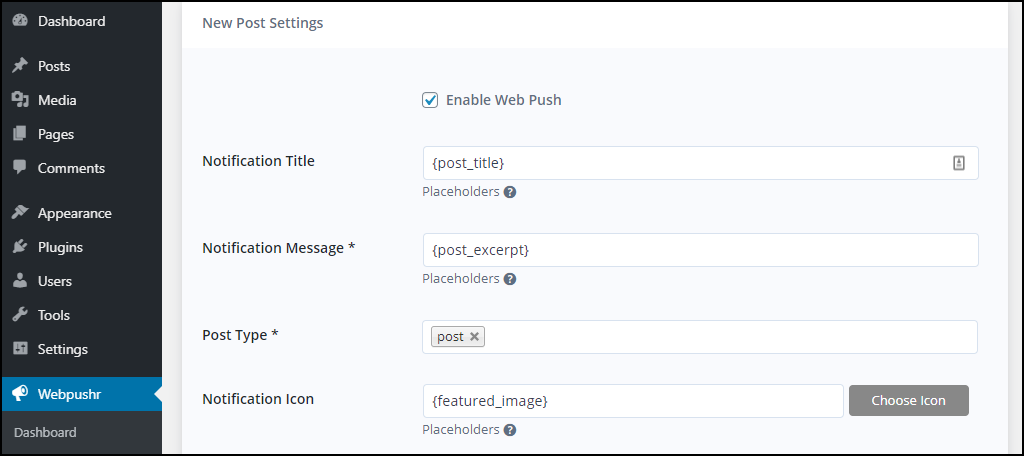The width and height of the screenshot is (1024, 456).
Task: Click the Users person icon
Action: [x=20, y=281]
